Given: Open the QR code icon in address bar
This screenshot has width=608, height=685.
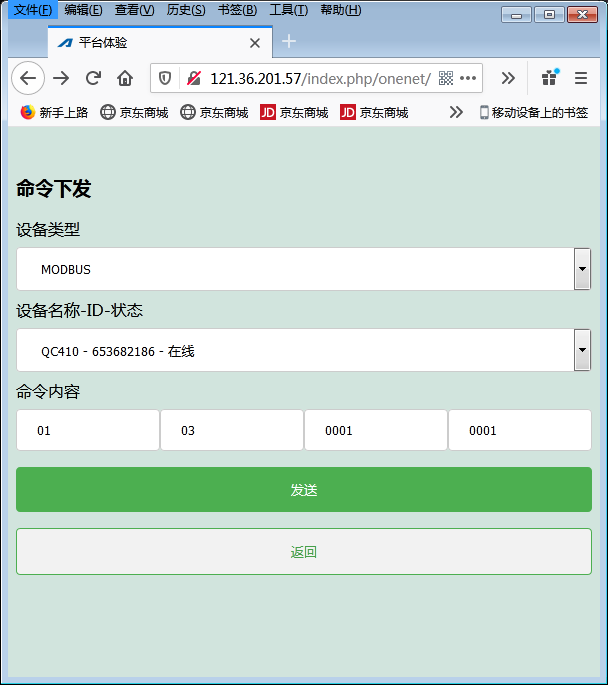Looking at the screenshot, I should point(446,79).
